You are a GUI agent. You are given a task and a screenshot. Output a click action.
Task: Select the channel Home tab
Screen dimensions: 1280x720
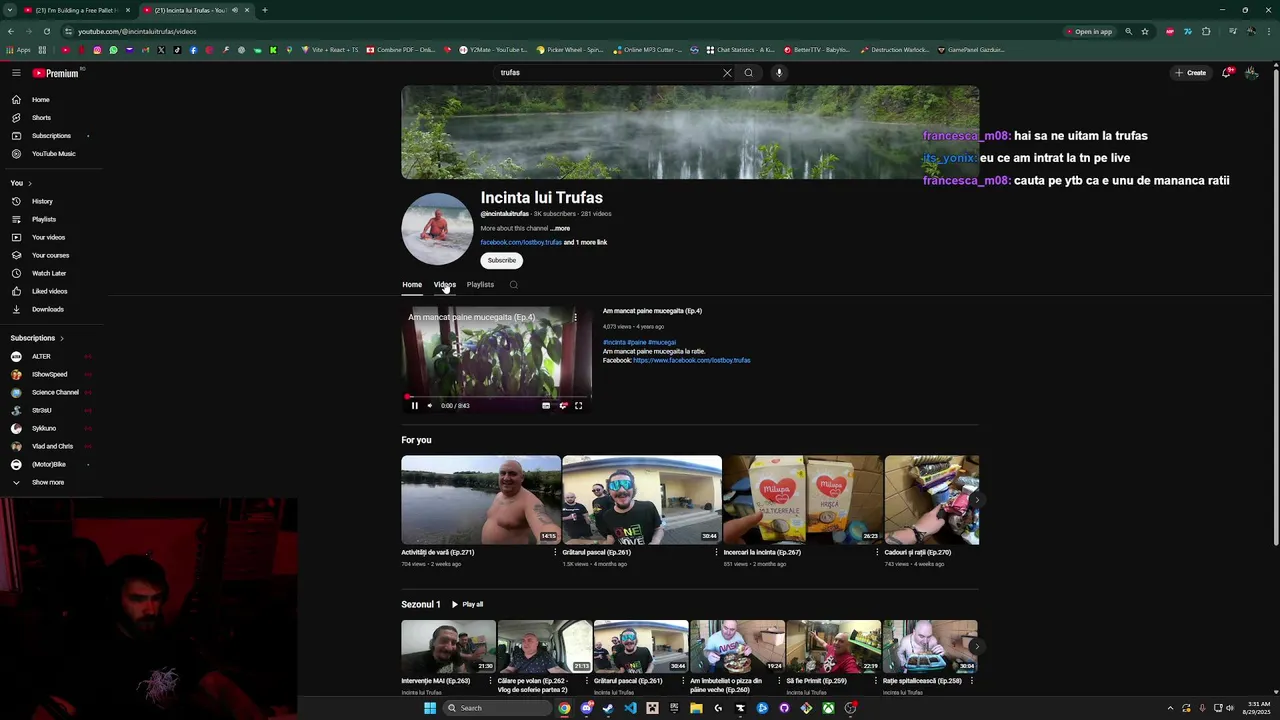click(412, 285)
